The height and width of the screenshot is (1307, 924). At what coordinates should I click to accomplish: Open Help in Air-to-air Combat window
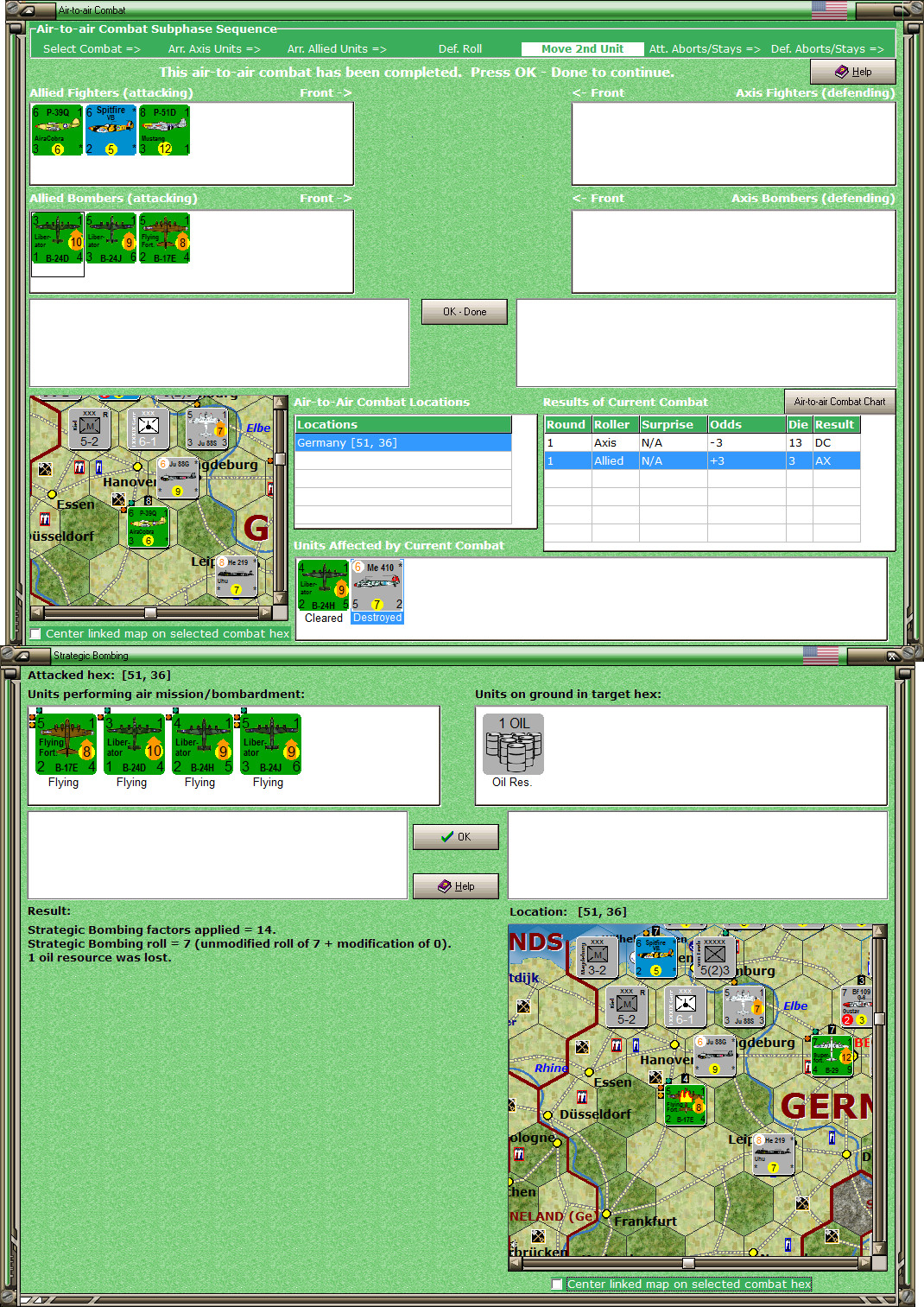click(852, 72)
